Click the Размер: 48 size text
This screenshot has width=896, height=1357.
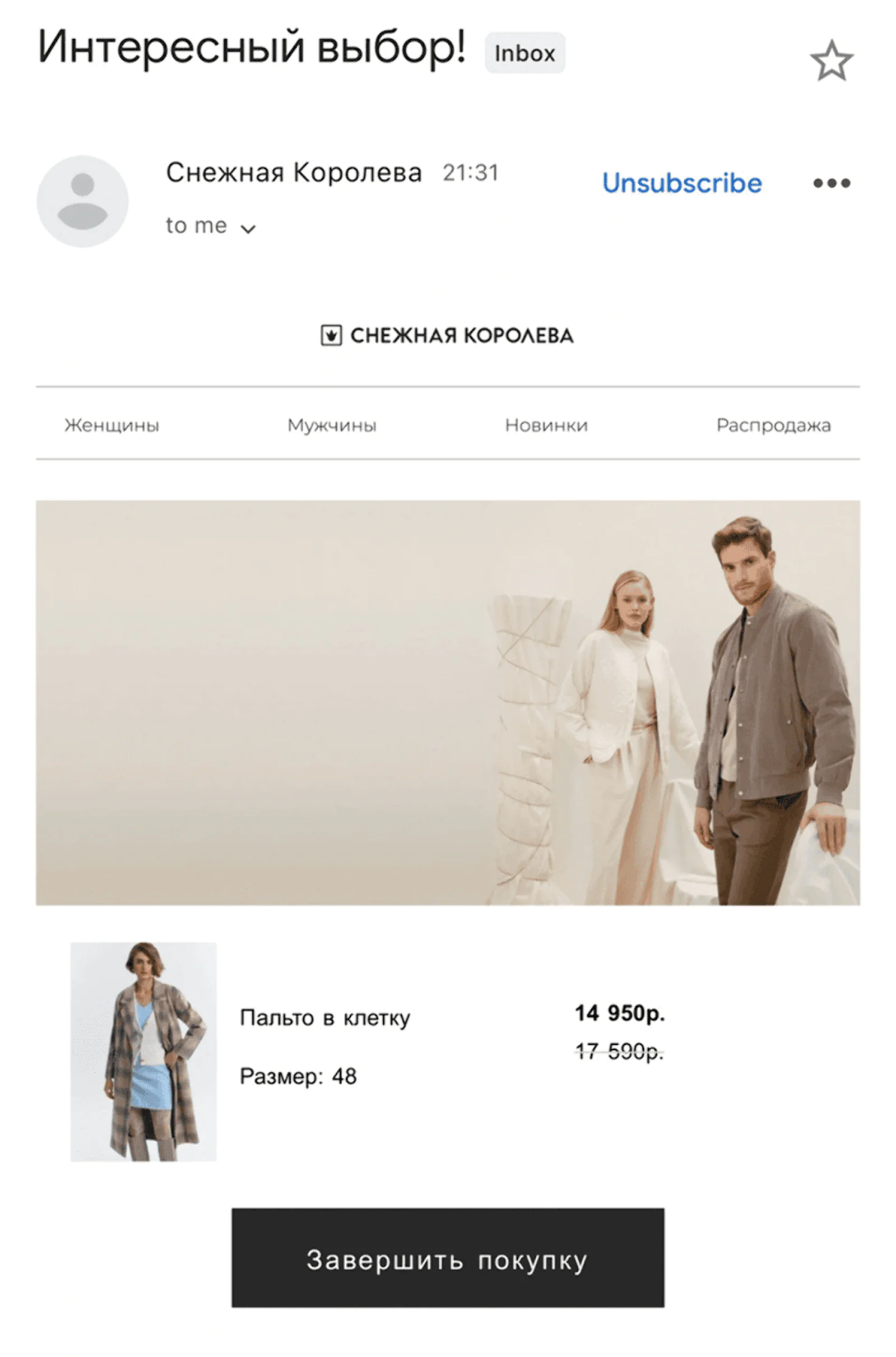(298, 1076)
